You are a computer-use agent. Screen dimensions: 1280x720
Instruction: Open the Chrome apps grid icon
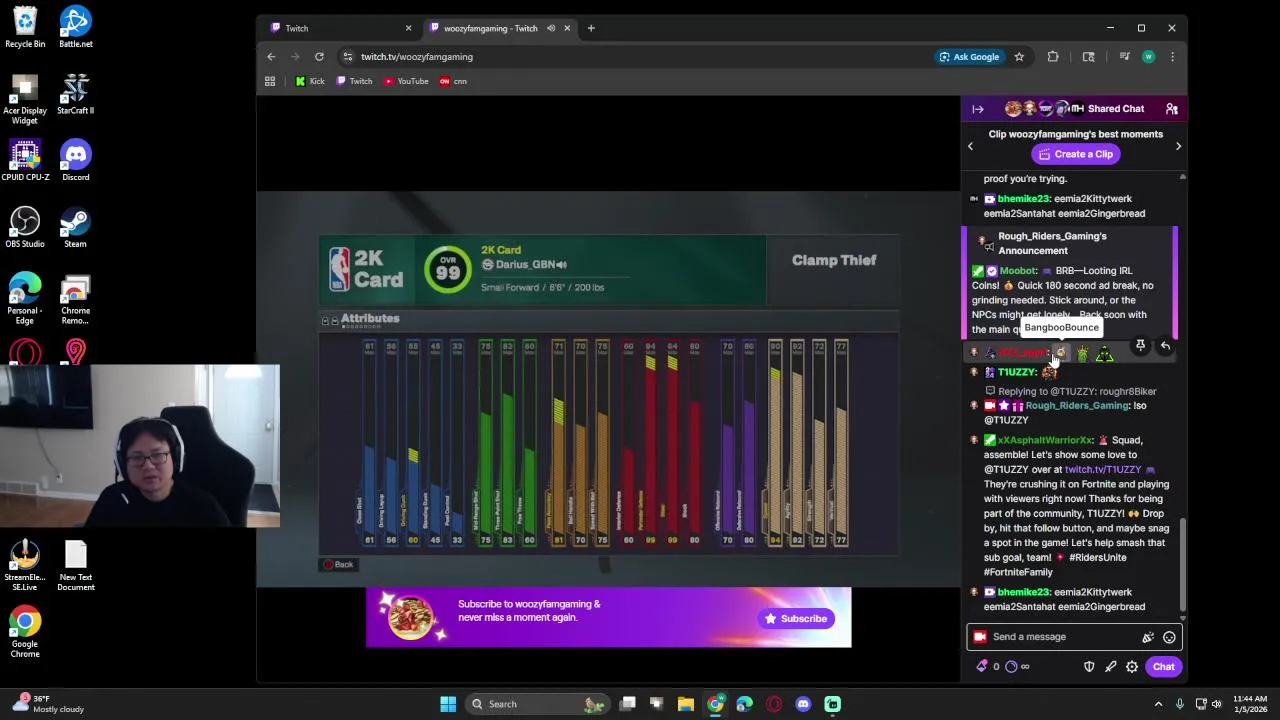pyautogui.click(x=270, y=81)
